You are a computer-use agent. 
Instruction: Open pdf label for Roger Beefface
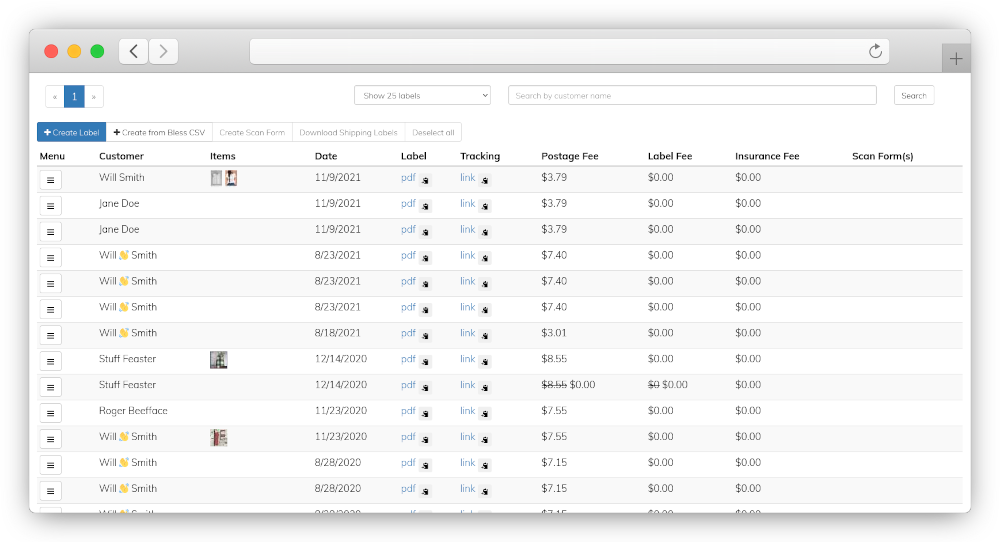click(408, 411)
